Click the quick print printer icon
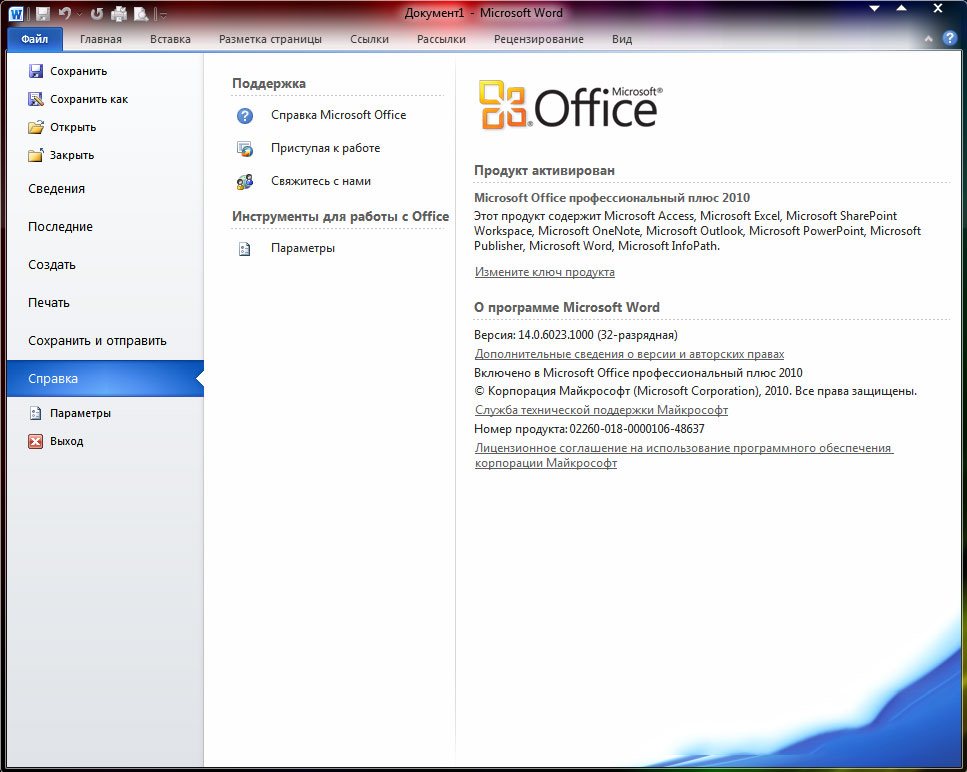 pyautogui.click(x=119, y=14)
